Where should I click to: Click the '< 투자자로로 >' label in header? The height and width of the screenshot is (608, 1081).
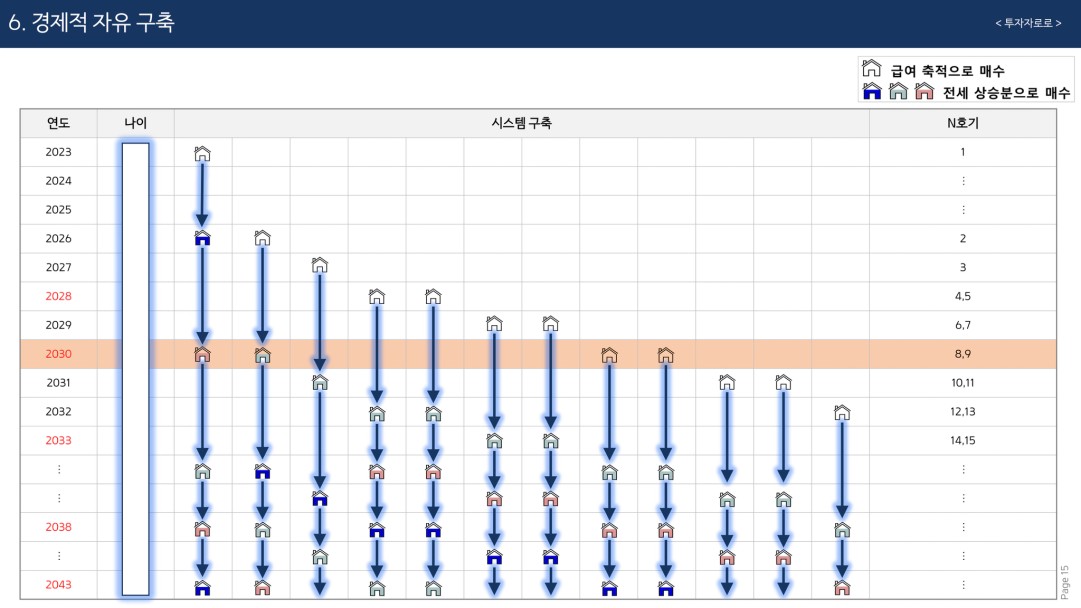point(1028,23)
